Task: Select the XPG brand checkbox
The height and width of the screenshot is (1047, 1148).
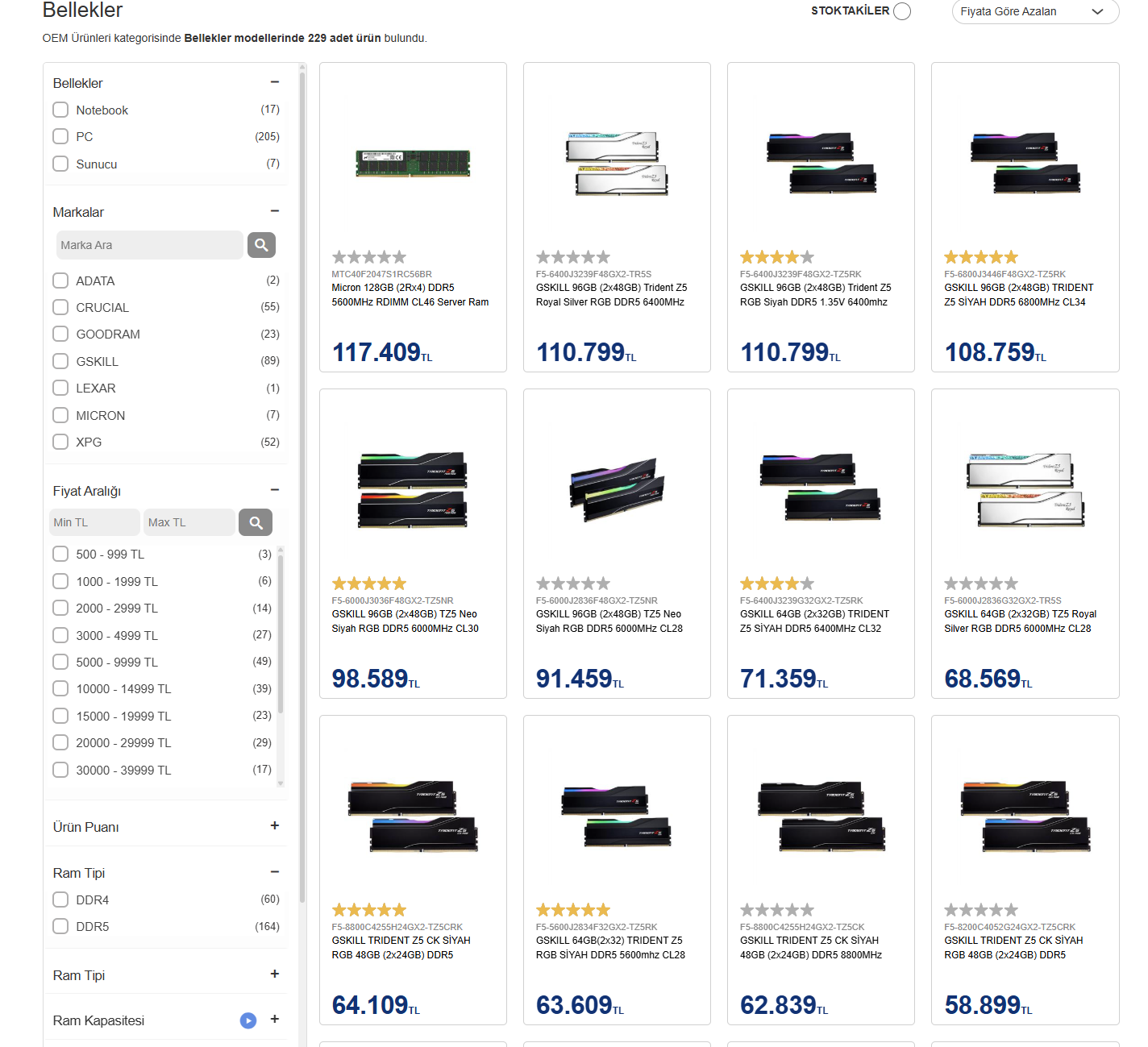Action: (x=60, y=442)
